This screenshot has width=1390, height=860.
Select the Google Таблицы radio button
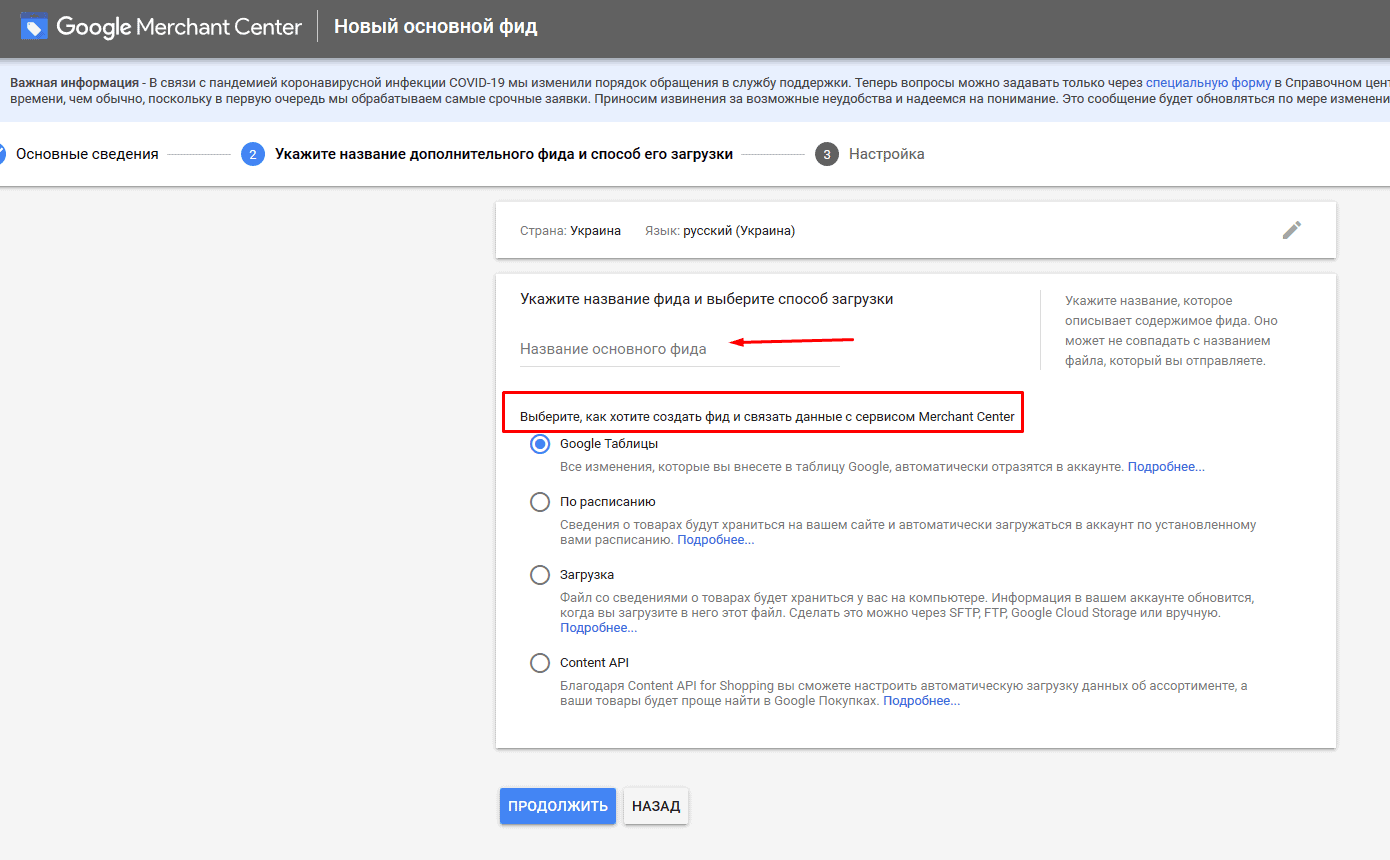click(540, 443)
